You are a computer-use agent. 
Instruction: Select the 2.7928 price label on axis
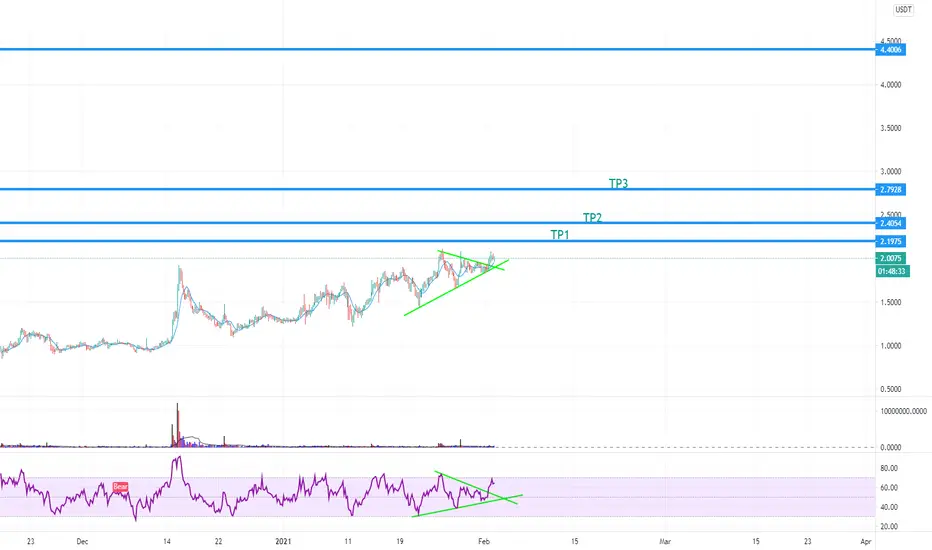coord(890,190)
